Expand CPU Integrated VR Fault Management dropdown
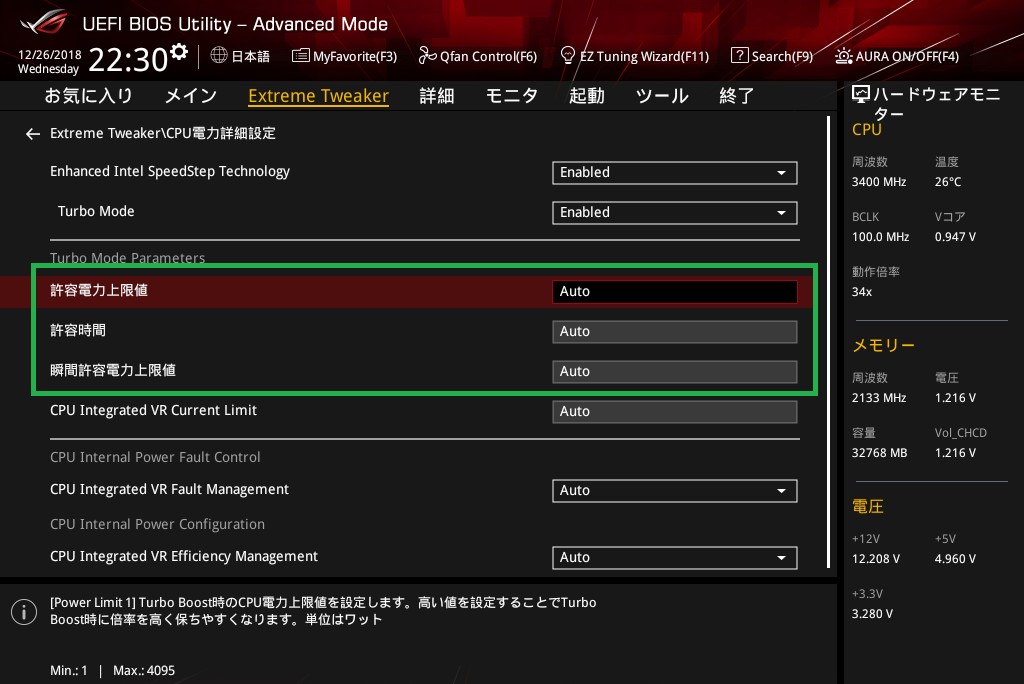Image resolution: width=1024 pixels, height=684 pixels. point(675,491)
